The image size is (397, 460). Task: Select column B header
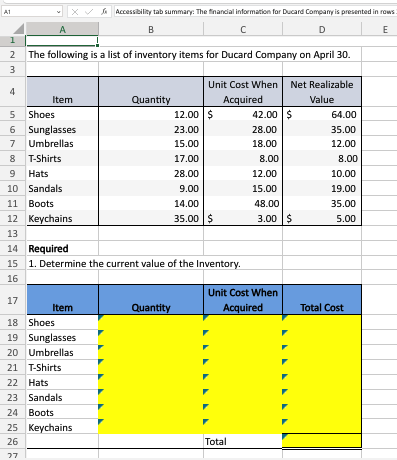(151, 29)
